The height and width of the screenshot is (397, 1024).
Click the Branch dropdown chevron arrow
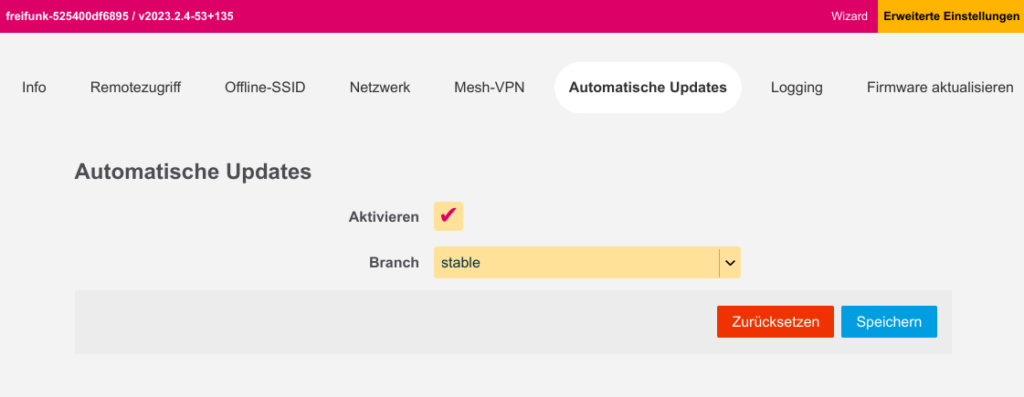[x=730, y=262]
